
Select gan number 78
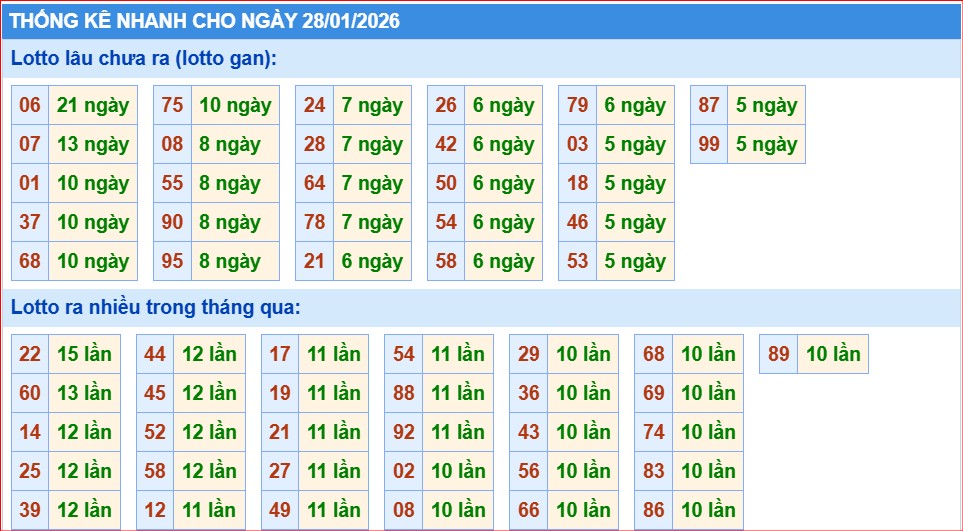point(314,222)
